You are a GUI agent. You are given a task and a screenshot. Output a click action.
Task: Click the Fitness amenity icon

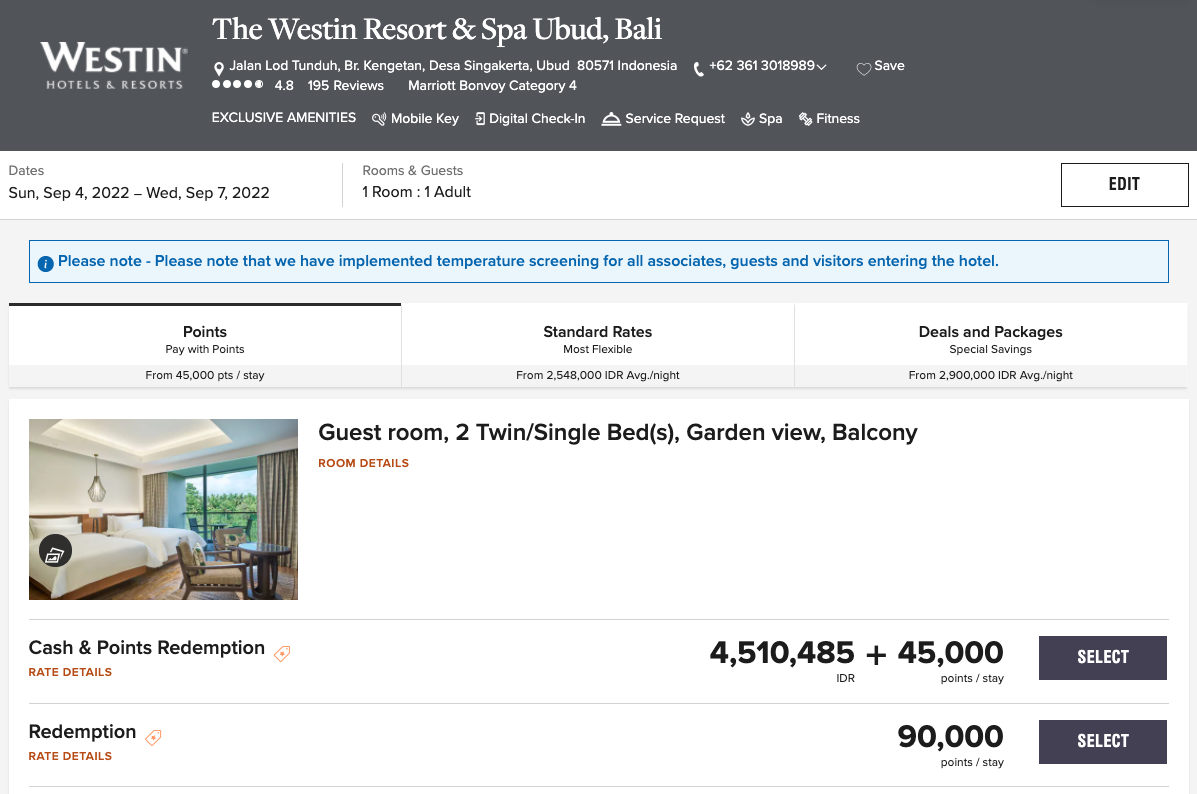(803, 118)
